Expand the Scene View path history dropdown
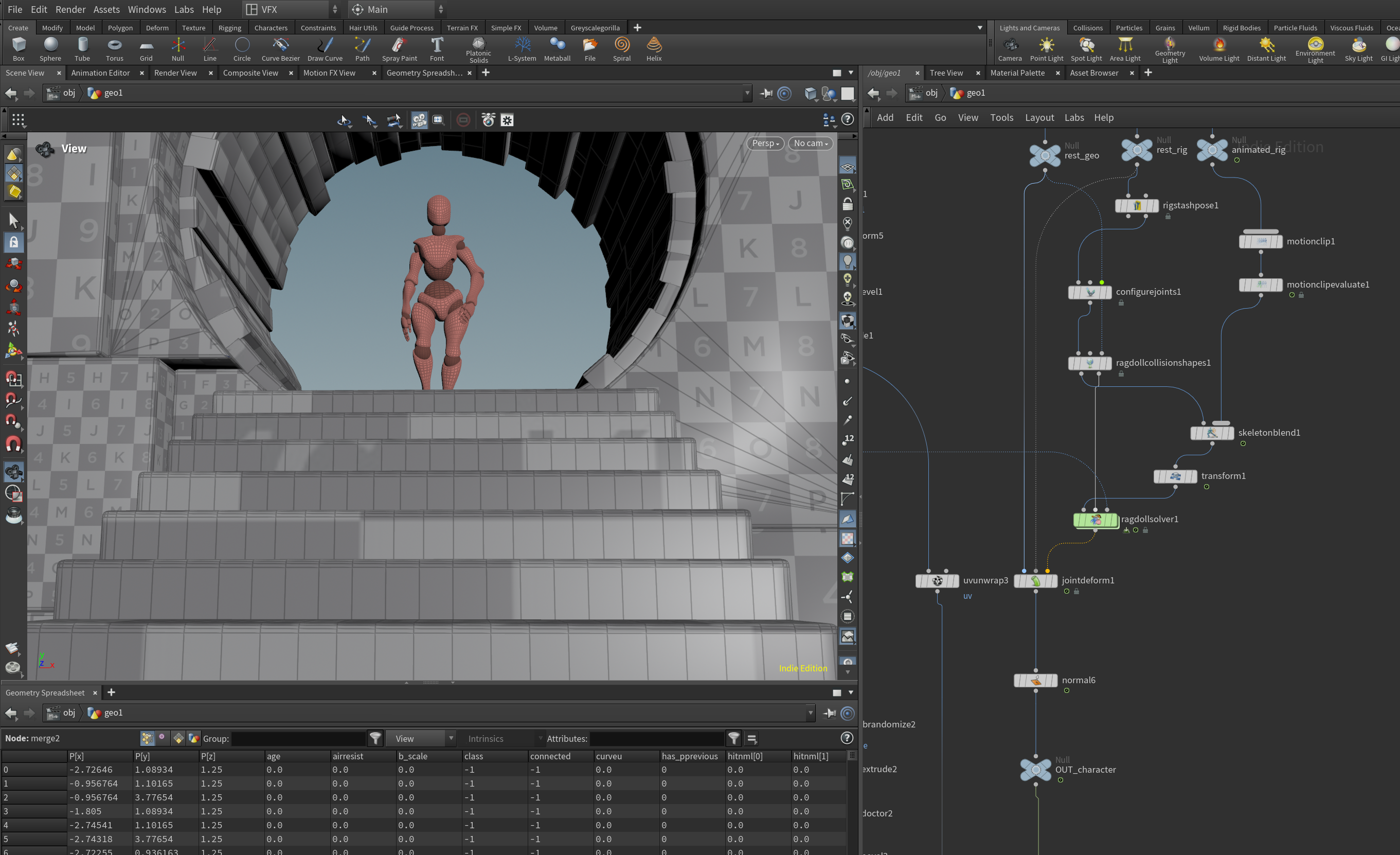1400x855 pixels. pos(747,93)
